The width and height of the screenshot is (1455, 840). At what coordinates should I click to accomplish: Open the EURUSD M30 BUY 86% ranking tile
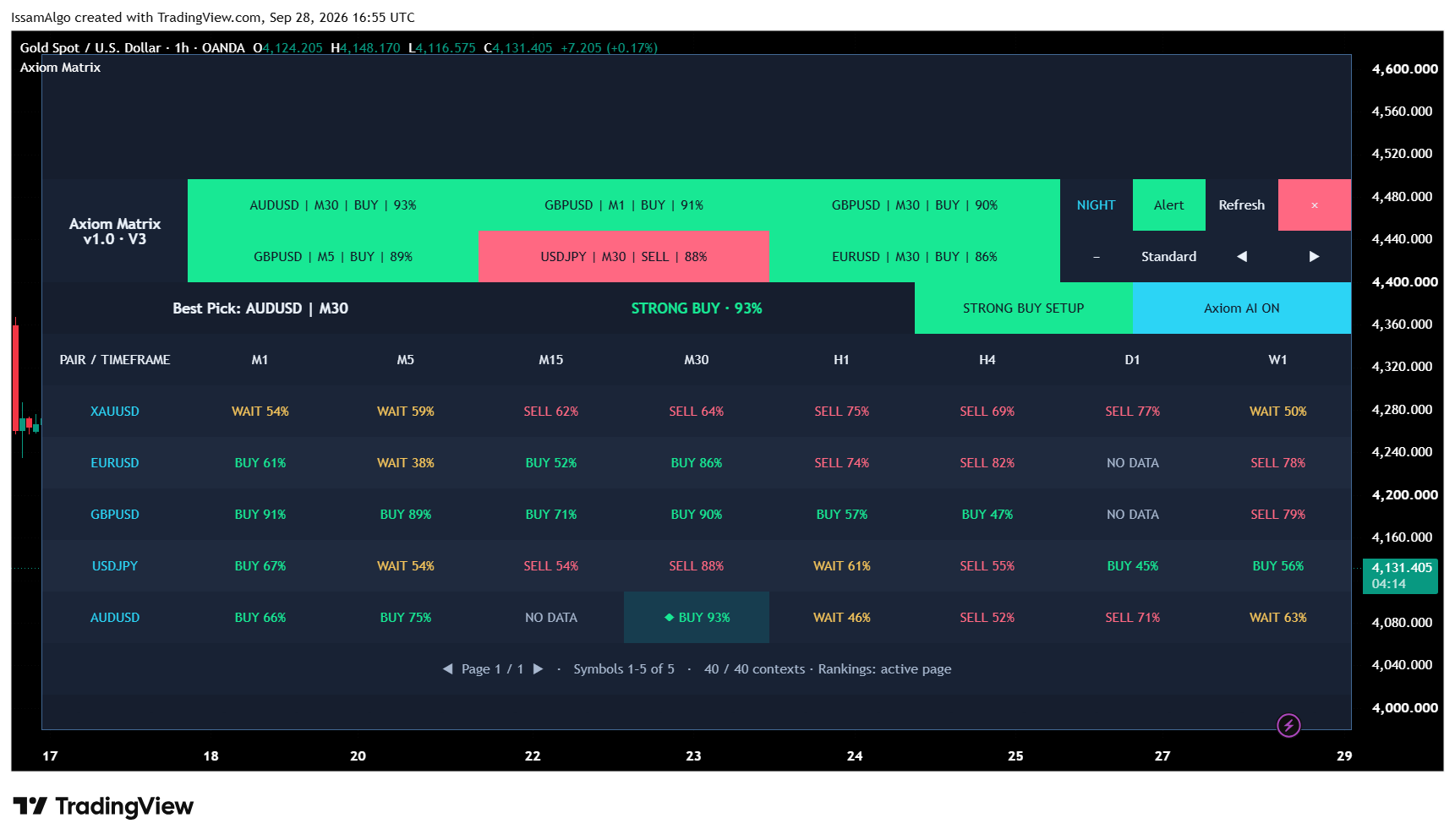tap(915, 257)
